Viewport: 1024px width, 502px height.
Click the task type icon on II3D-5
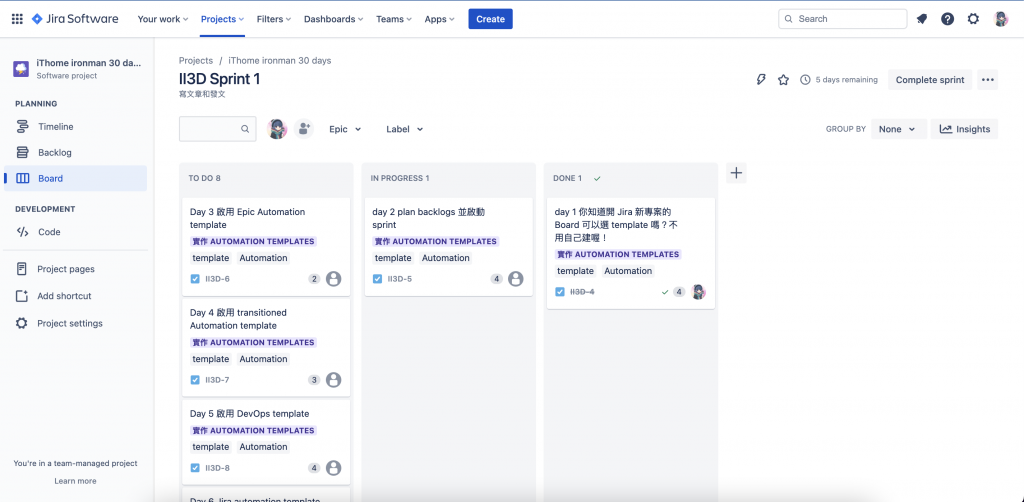[x=377, y=279]
